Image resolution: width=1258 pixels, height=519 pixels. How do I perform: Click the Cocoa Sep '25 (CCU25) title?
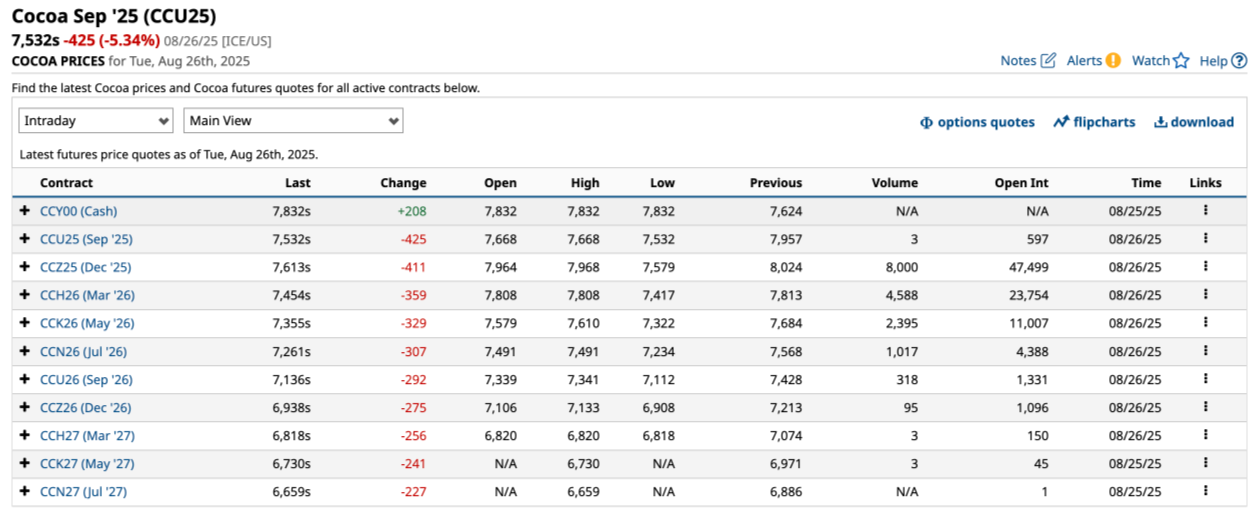[x=114, y=16]
